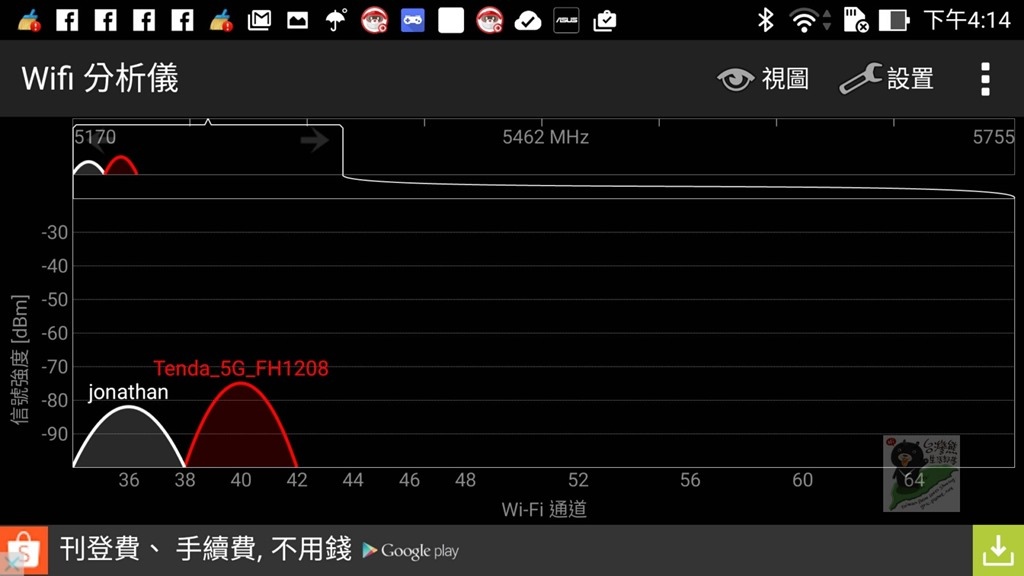Select the jonathan network label
The image size is (1024, 576).
(x=128, y=392)
